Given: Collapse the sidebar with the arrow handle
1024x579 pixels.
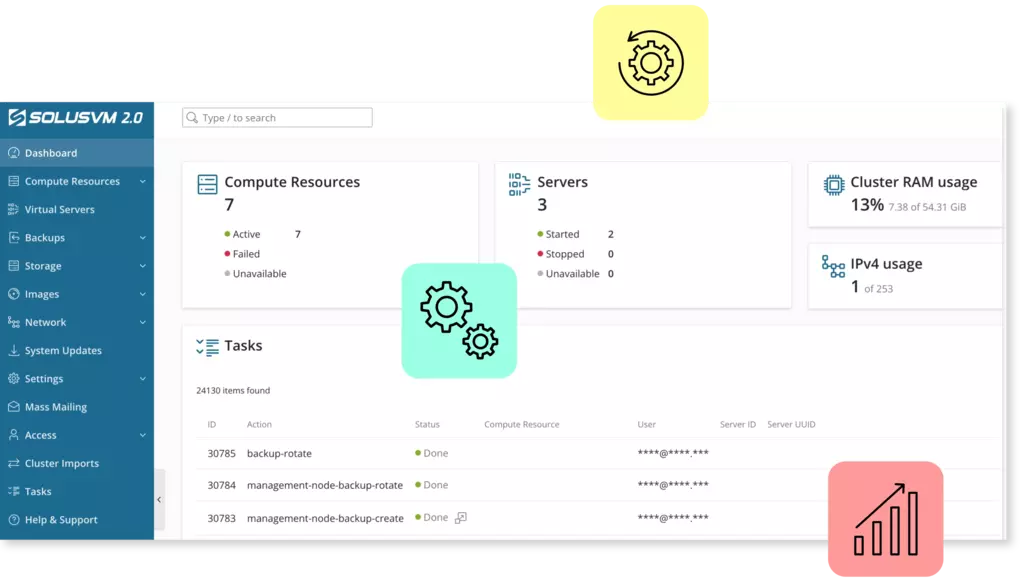Looking at the screenshot, I should (x=159, y=499).
